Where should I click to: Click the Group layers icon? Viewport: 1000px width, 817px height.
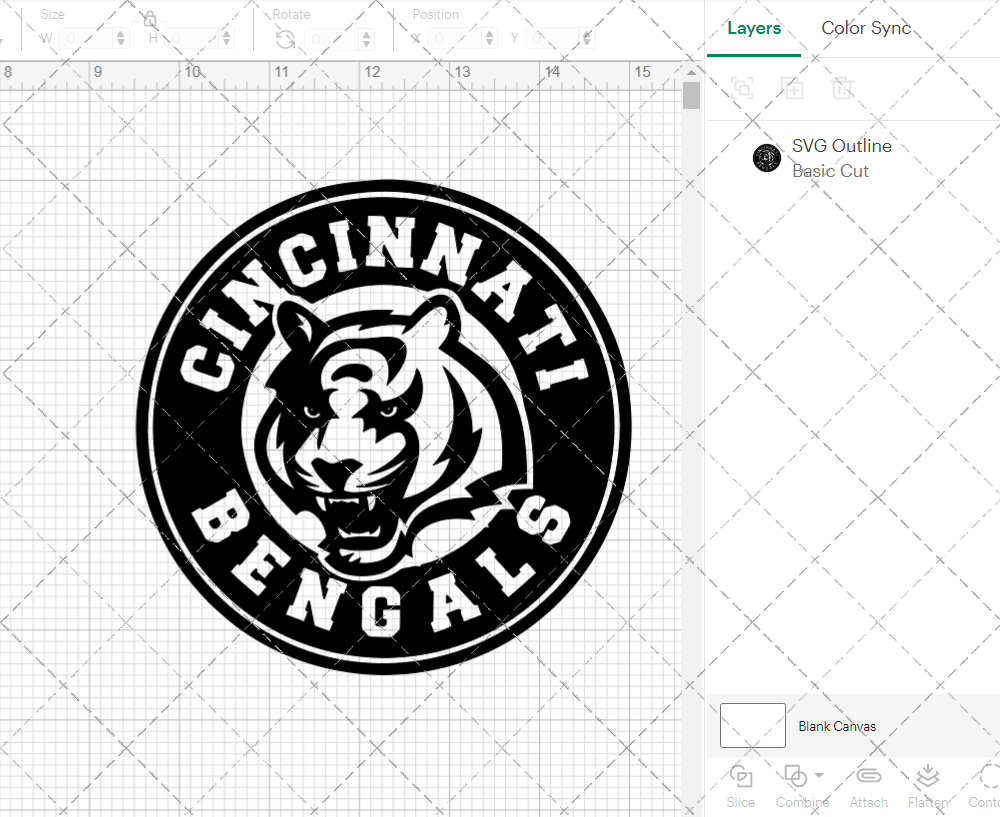[742, 88]
